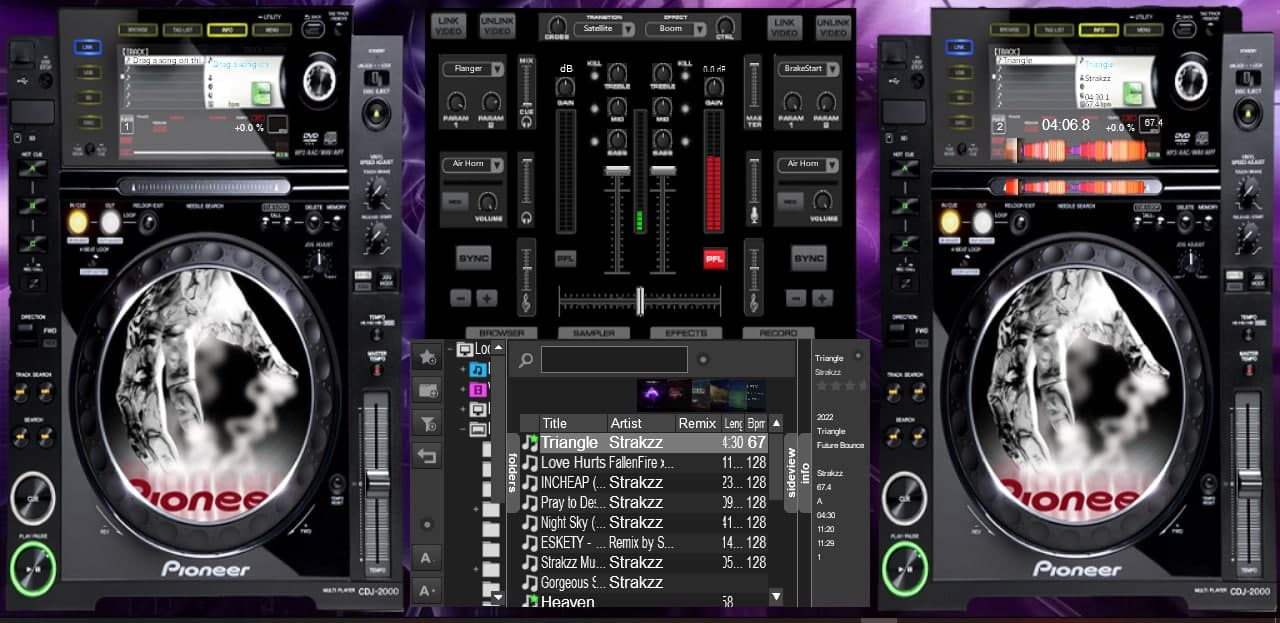Switch to the RECORD tab
The height and width of the screenshot is (623, 1280).
[777, 333]
